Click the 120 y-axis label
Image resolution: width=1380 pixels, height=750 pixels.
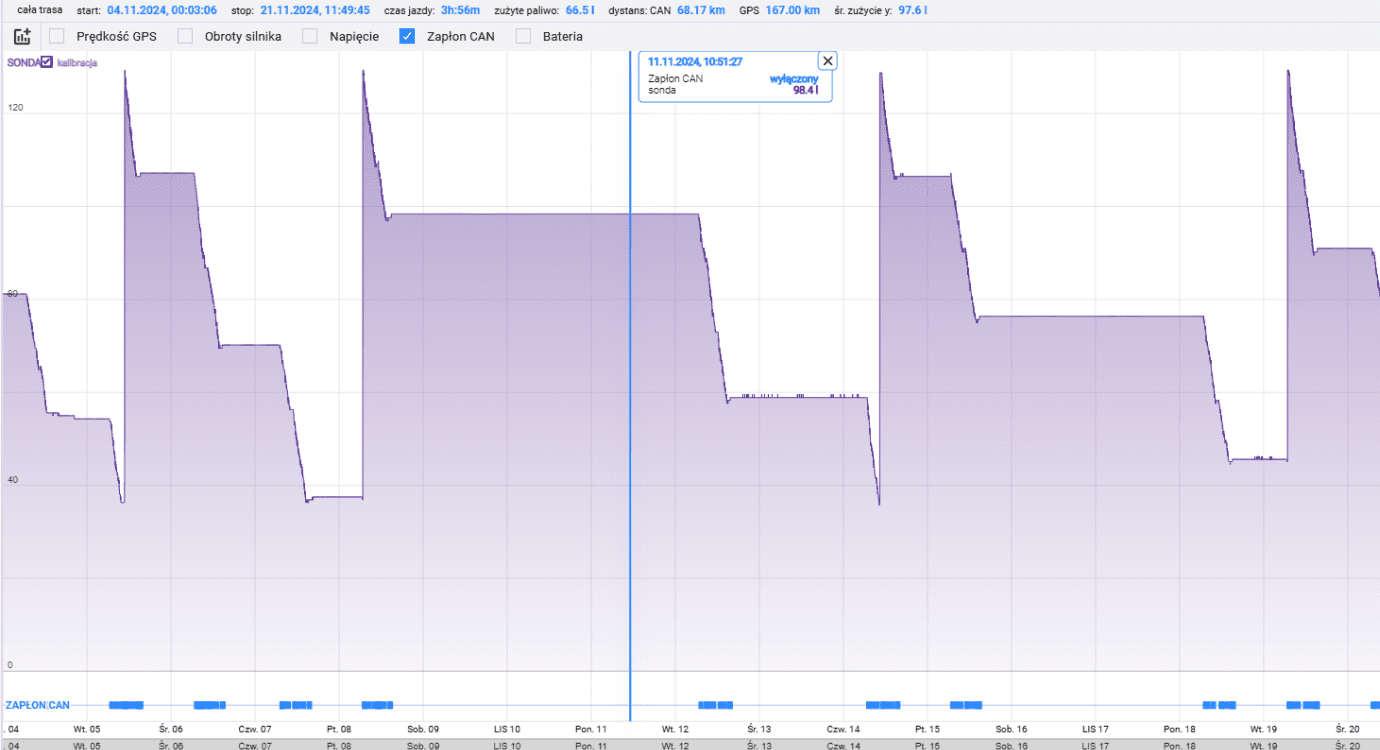15,107
